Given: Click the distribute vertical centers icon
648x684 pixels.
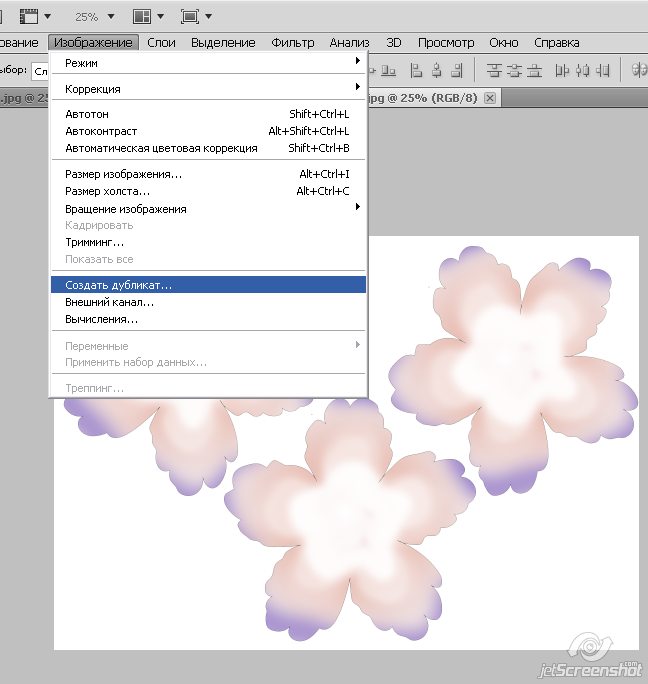Looking at the screenshot, I should [x=515, y=70].
